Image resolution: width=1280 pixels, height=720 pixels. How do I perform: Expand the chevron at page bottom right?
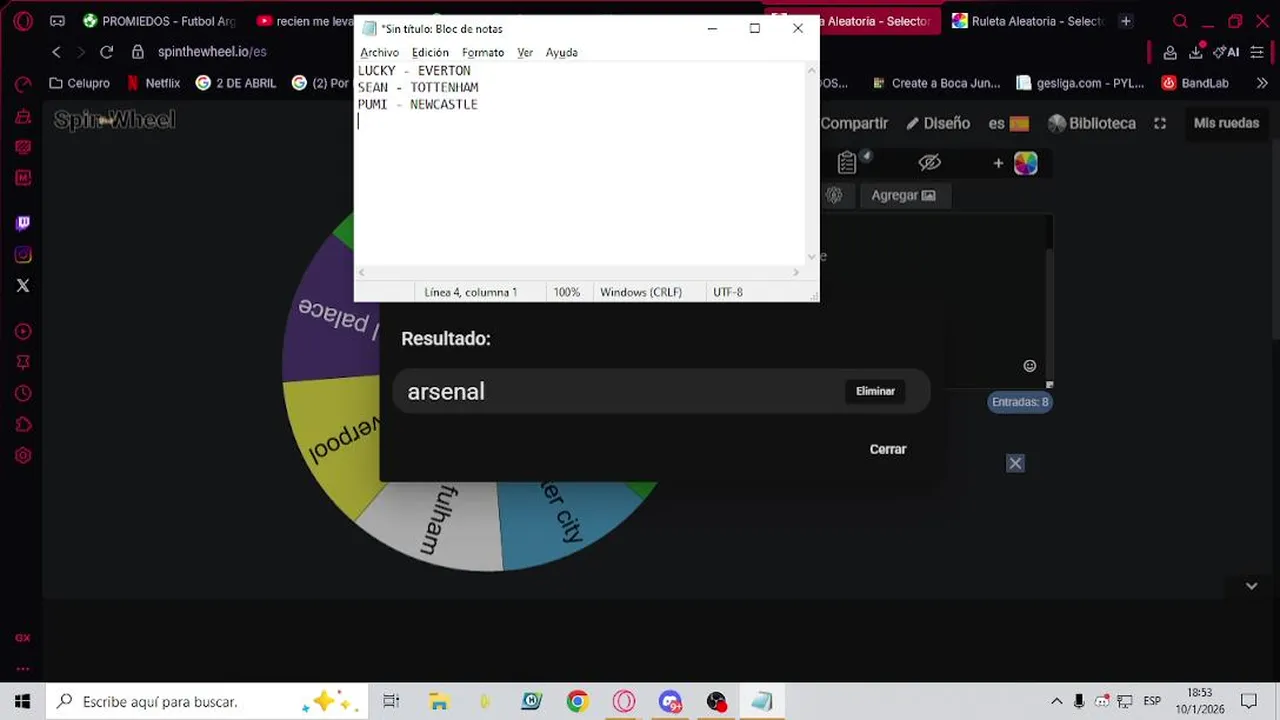(x=1251, y=586)
